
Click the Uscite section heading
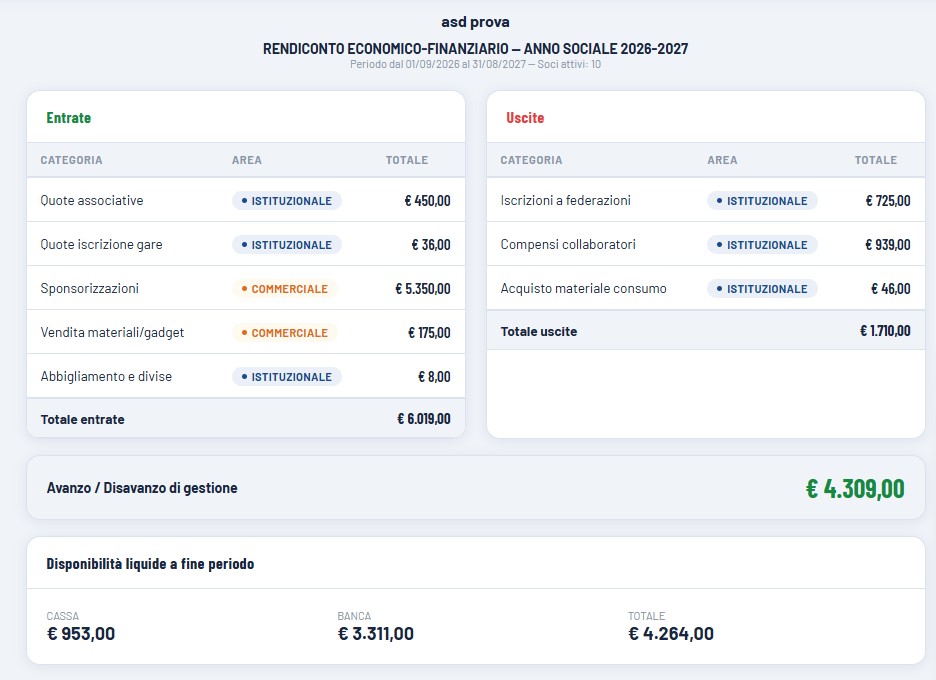[525, 118]
